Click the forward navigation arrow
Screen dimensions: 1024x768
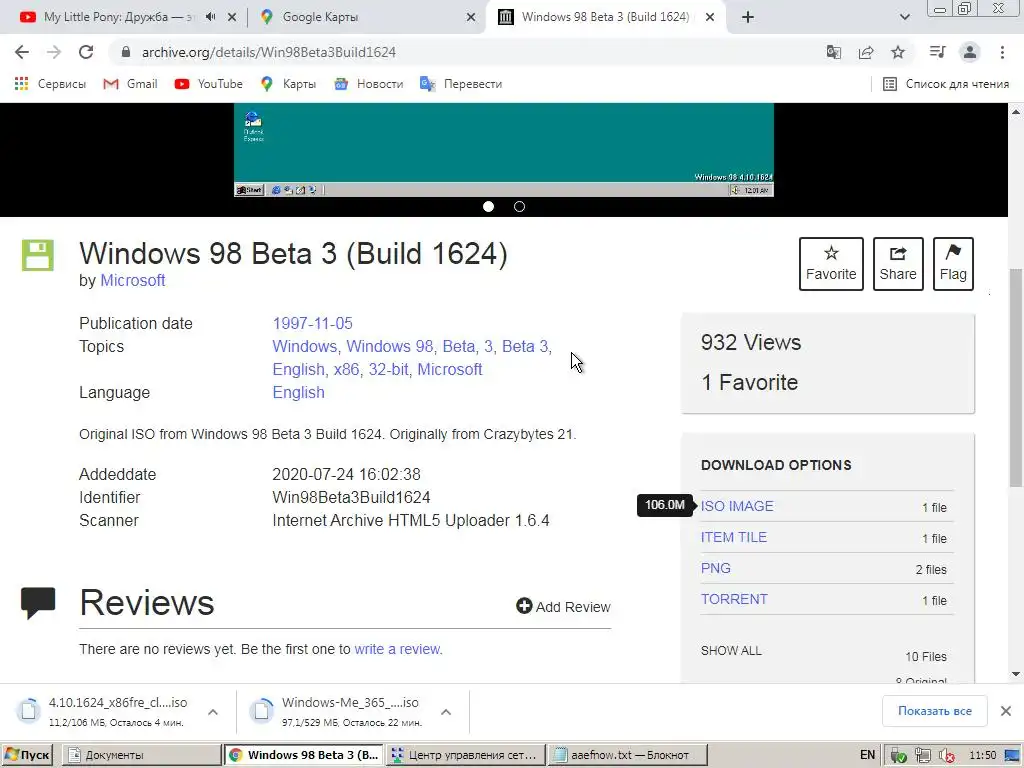pyautogui.click(x=54, y=52)
